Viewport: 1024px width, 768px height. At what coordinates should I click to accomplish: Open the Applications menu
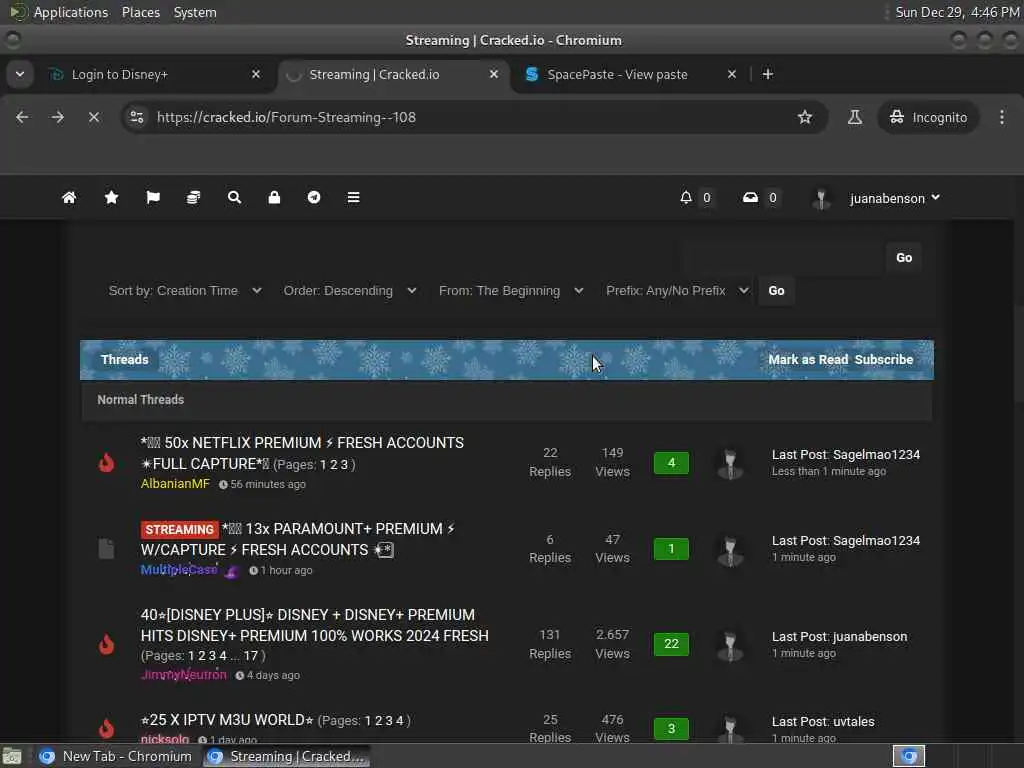(71, 12)
